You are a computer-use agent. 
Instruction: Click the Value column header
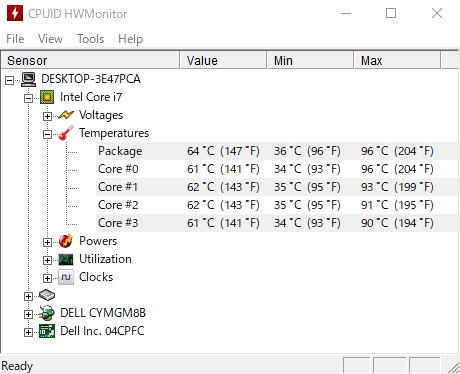[223, 60]
